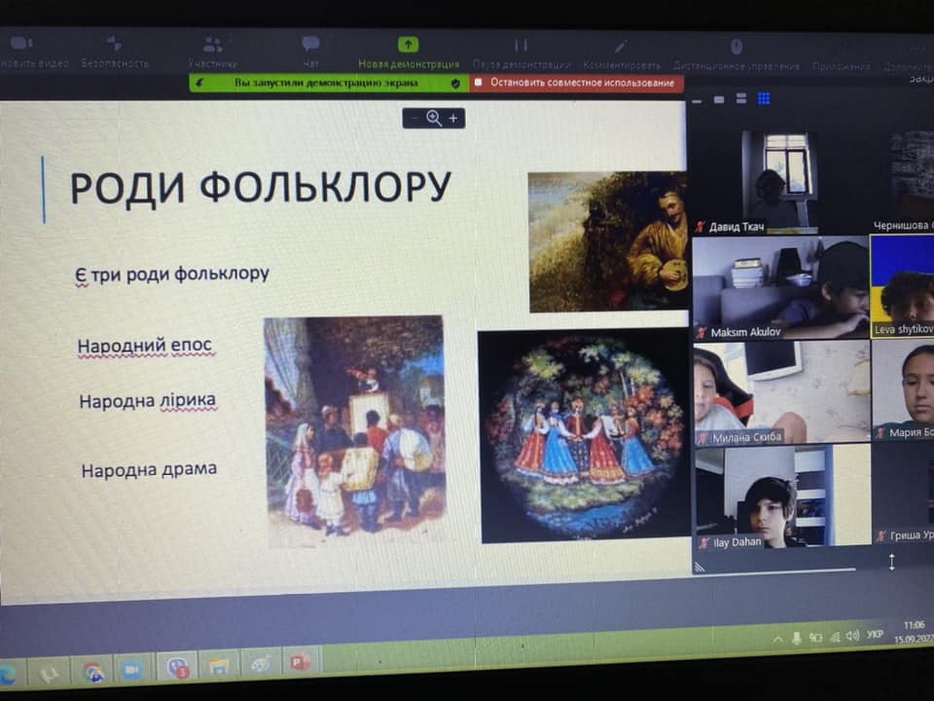Image resolution: width=934 pixels, height=701 pixels.
Task: Click the puppet show crowd painting
Action: [355, 430]
